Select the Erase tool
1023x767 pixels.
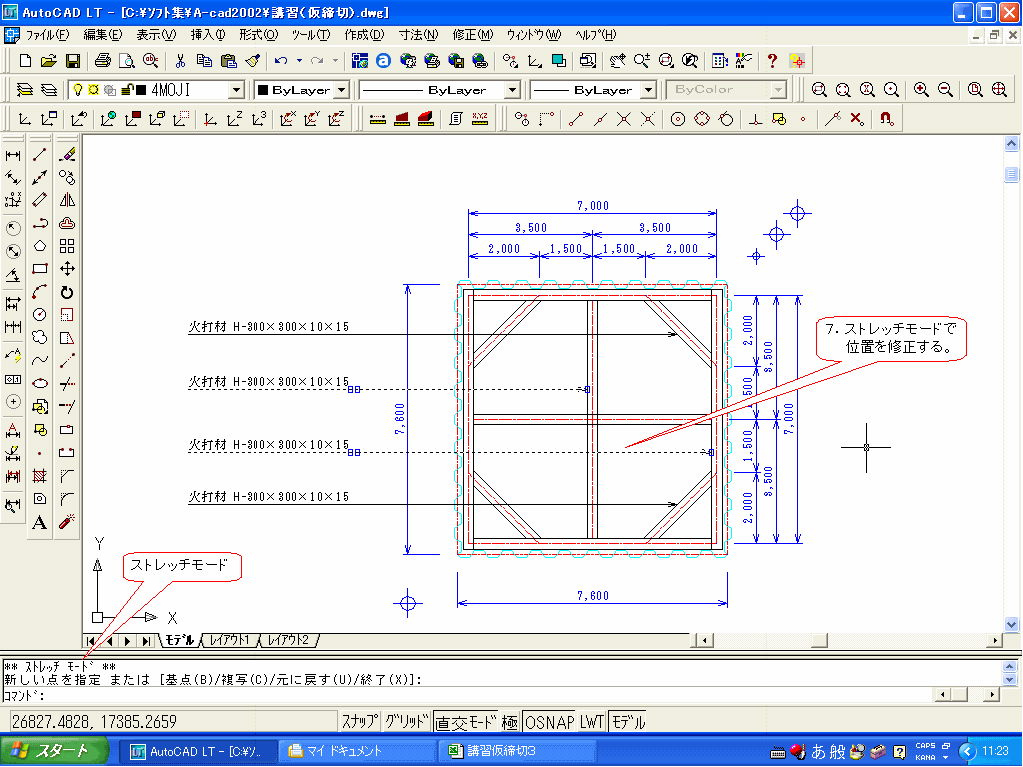click(67, 155)
